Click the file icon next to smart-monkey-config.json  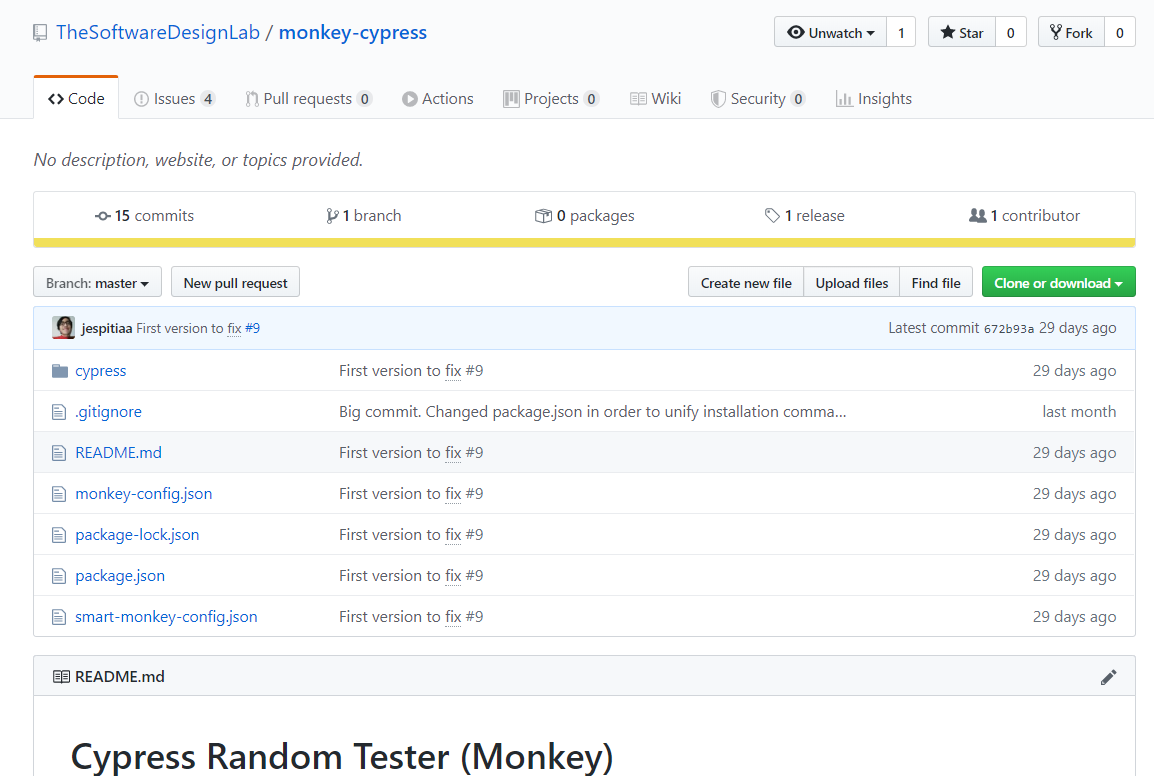coord(59,617)
